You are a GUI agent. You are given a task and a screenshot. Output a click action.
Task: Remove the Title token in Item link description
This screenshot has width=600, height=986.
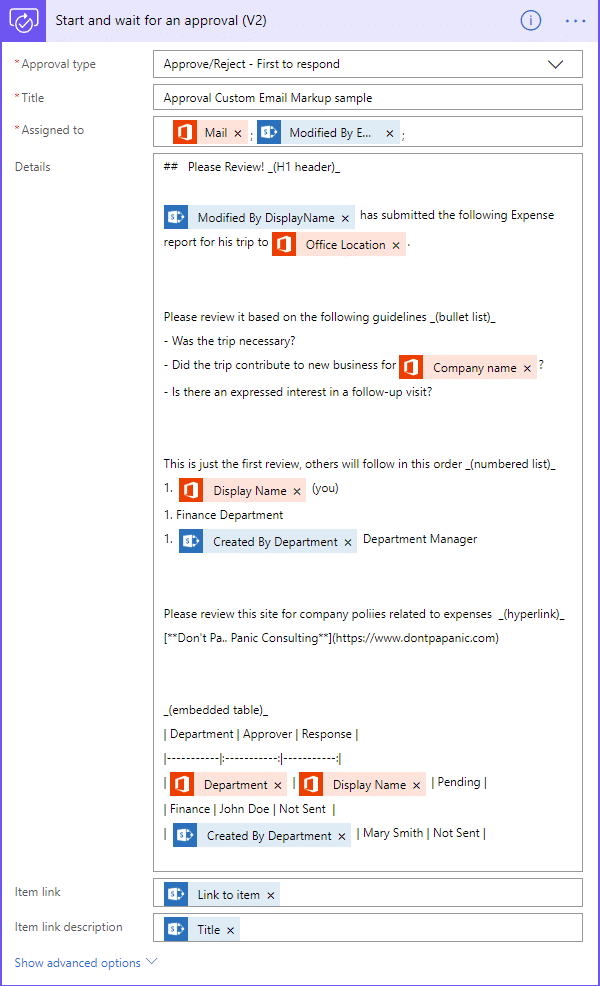(230, 931)
